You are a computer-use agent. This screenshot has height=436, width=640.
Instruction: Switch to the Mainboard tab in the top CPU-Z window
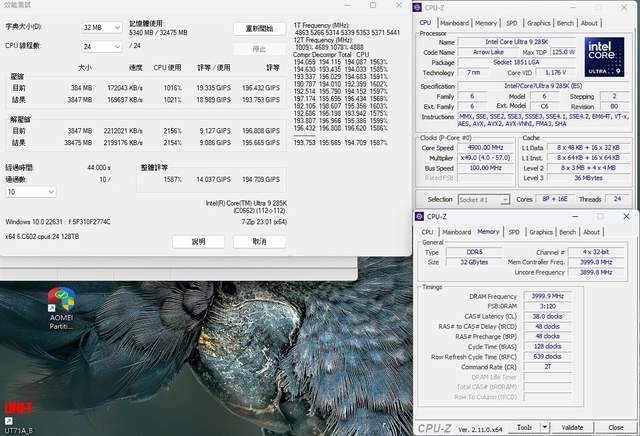[454, 23]
